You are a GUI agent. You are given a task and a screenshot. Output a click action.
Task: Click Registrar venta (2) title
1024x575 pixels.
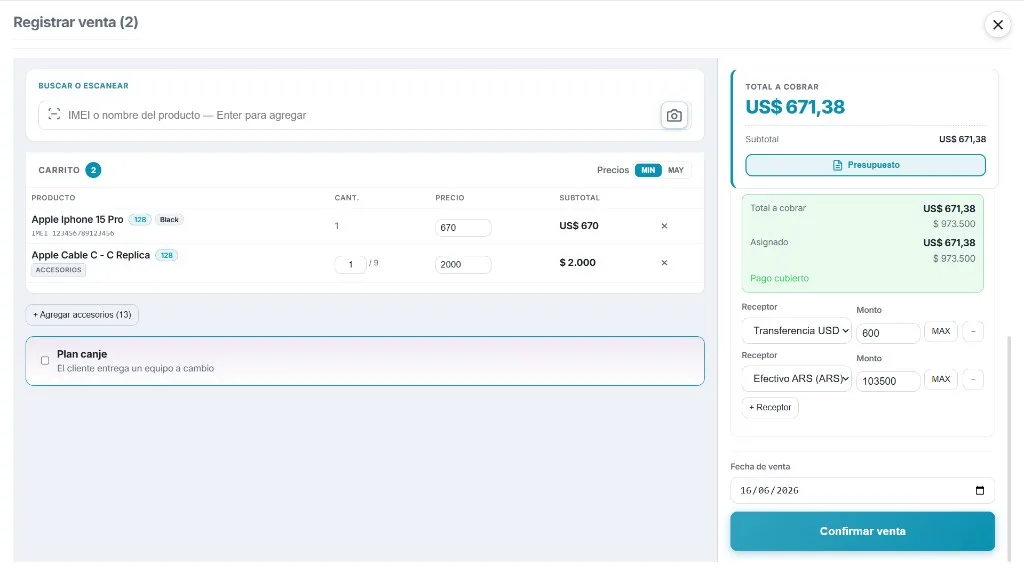point(76,22)
